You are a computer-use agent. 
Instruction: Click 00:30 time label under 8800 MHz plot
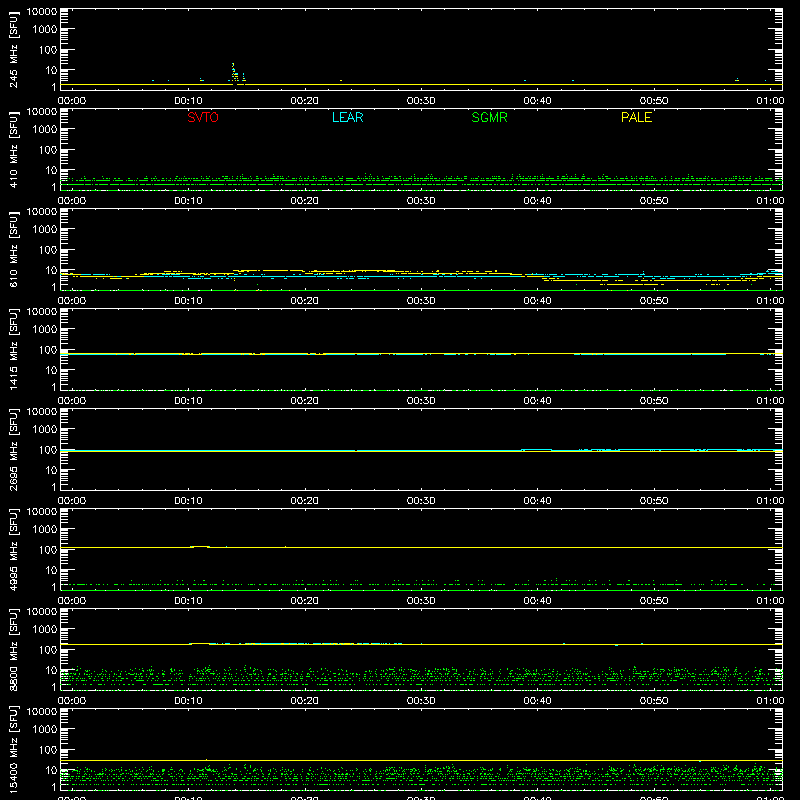pos(421,701)
